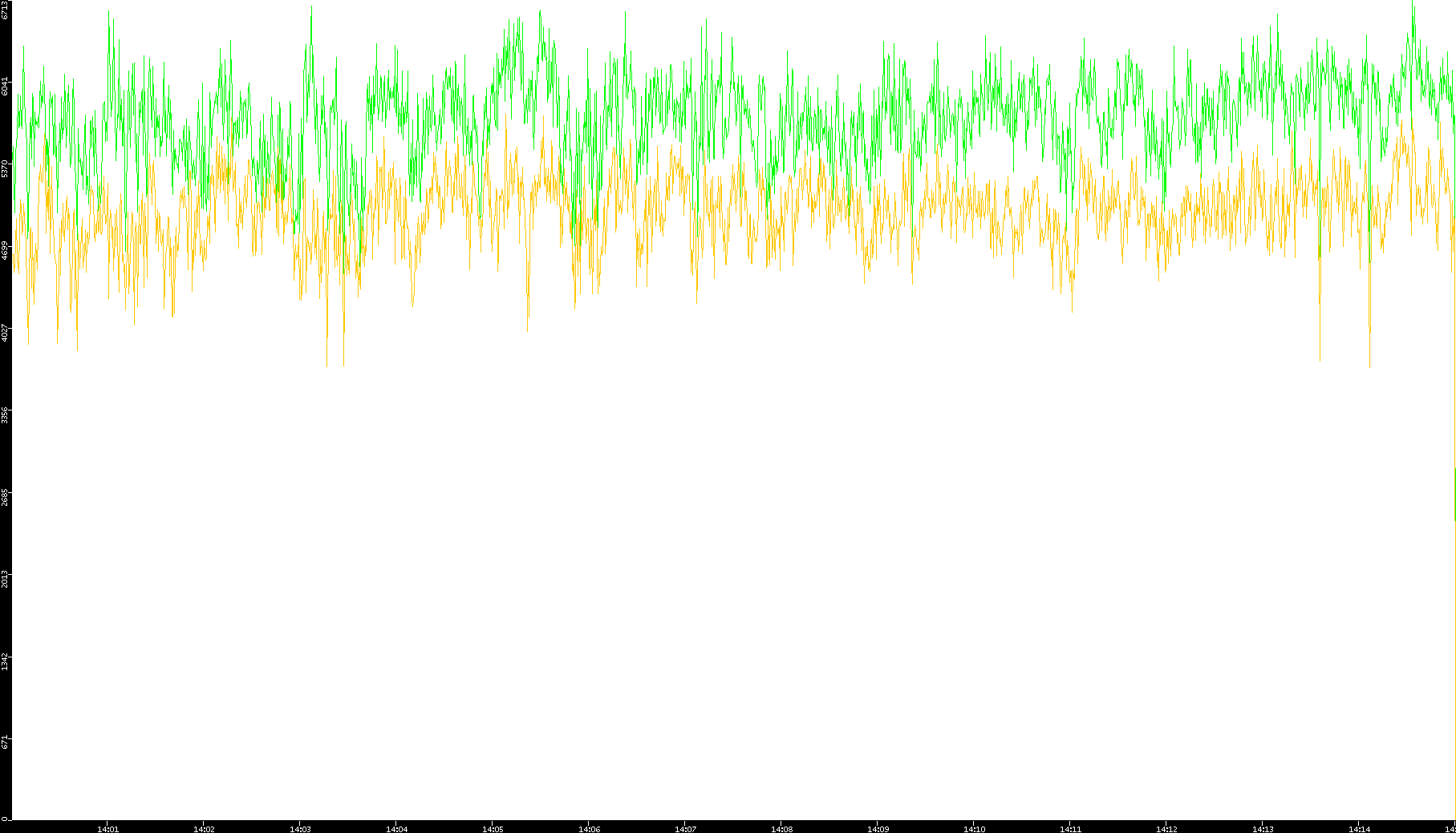Viewport: 1456px width, 833px height.
Task: Pick the 14:12 time tick label
Action: click(x=1167, y=829)
